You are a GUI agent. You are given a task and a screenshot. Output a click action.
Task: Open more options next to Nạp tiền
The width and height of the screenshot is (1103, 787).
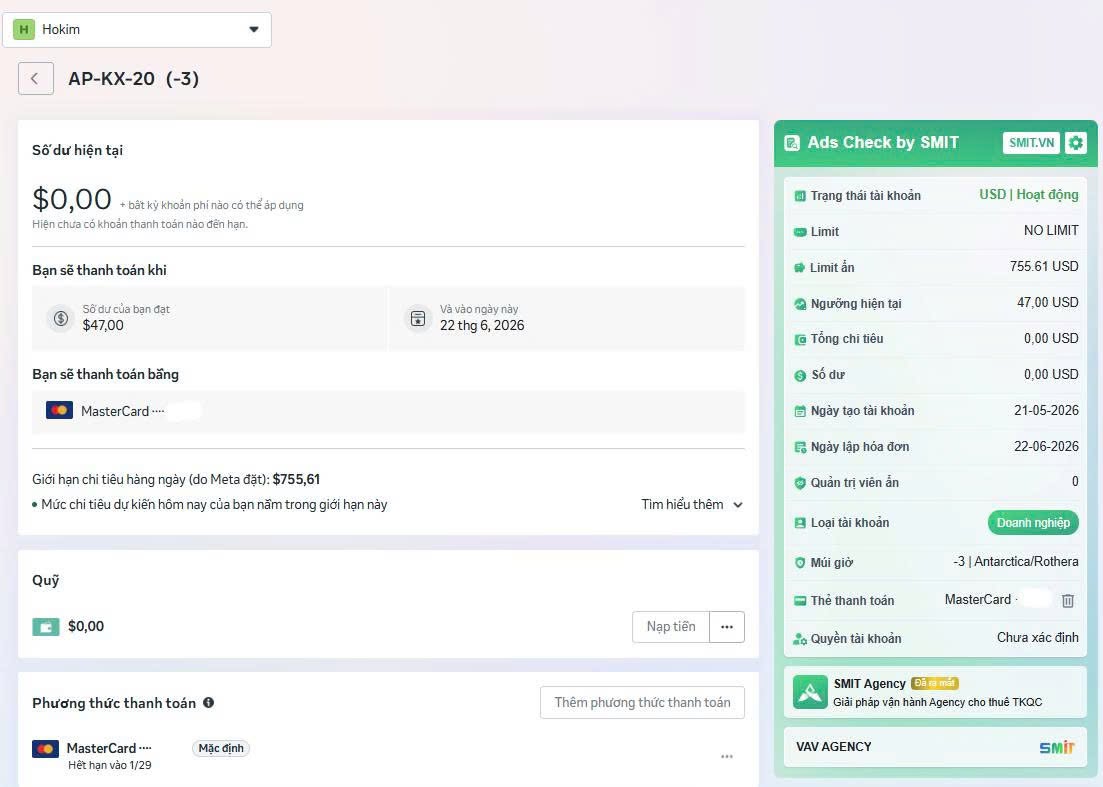727,627
